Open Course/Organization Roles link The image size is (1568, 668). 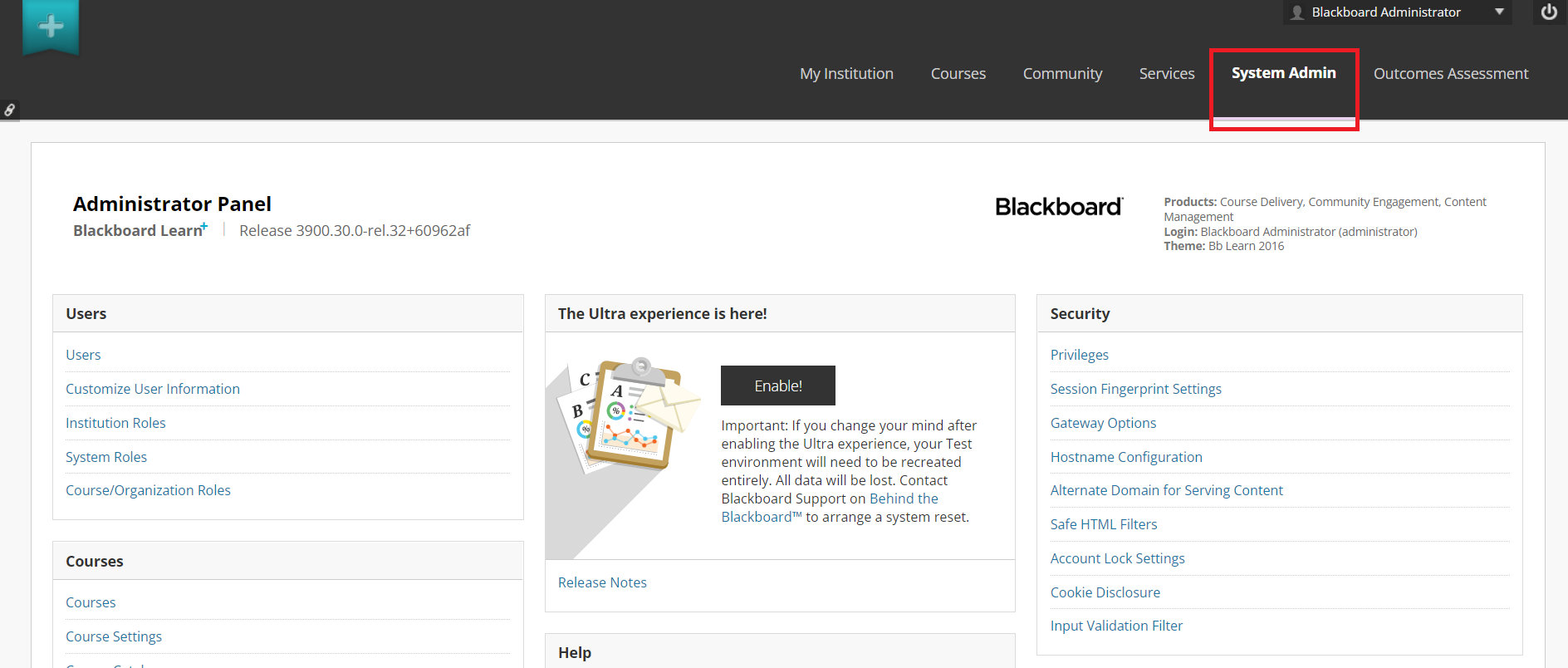click(x=148, y=490)
